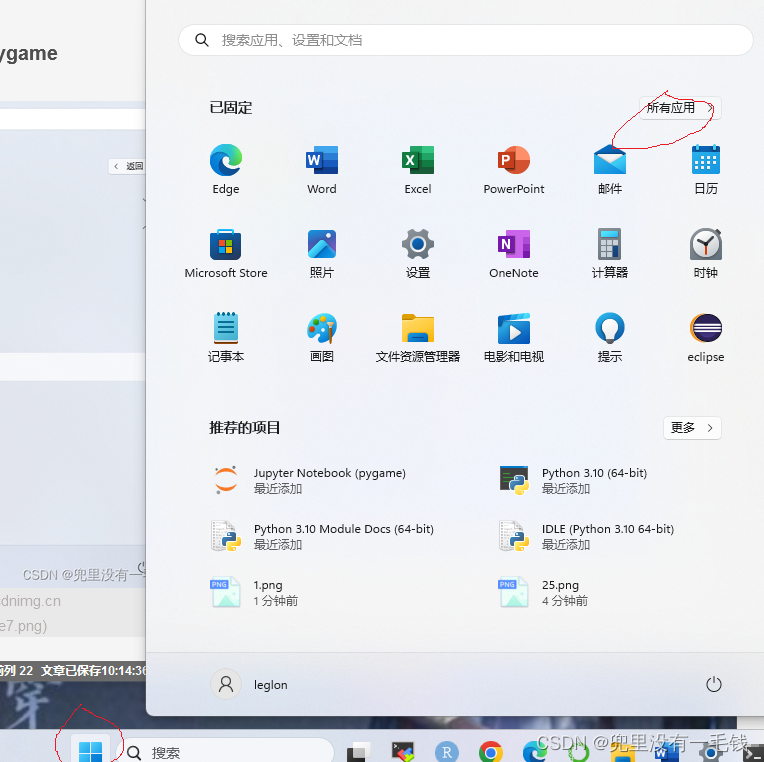Expand 所有应用 all apps list

click(680, 108)
